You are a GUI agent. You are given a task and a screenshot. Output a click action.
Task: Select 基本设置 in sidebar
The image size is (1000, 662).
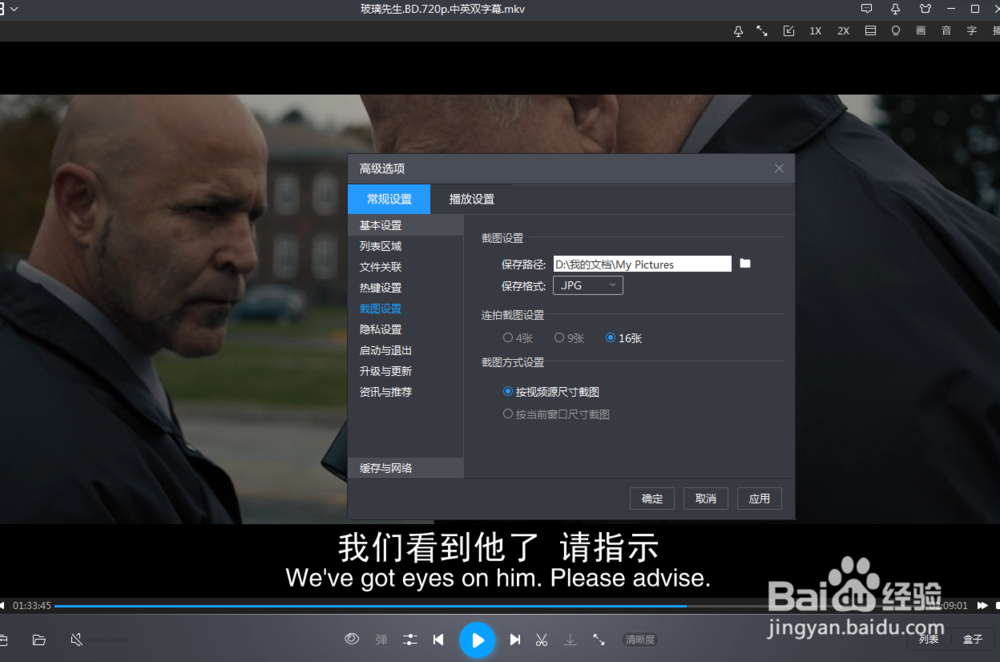coord(406,225)
